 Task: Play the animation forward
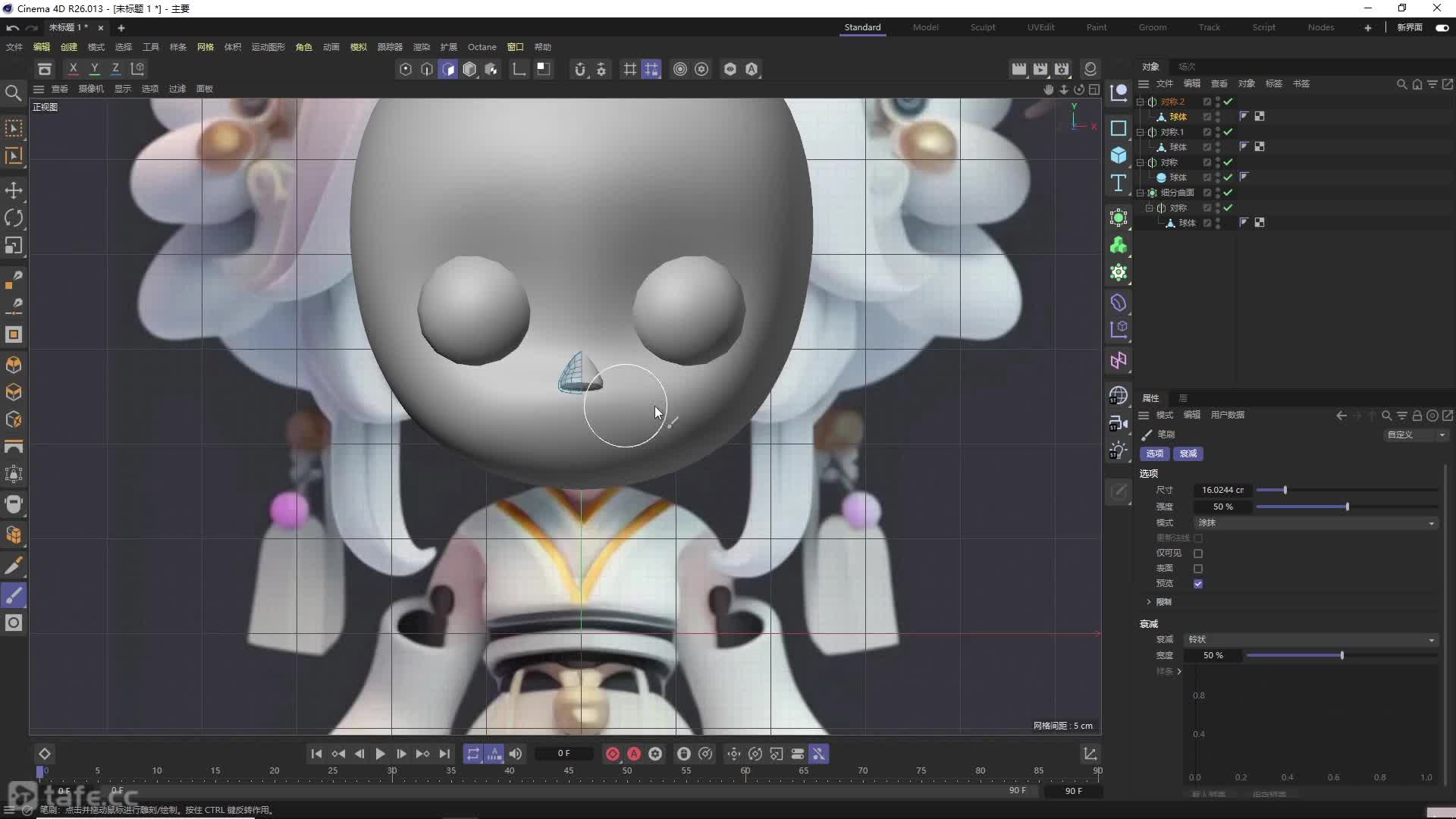pyautogui.click(x=380, y=754)
